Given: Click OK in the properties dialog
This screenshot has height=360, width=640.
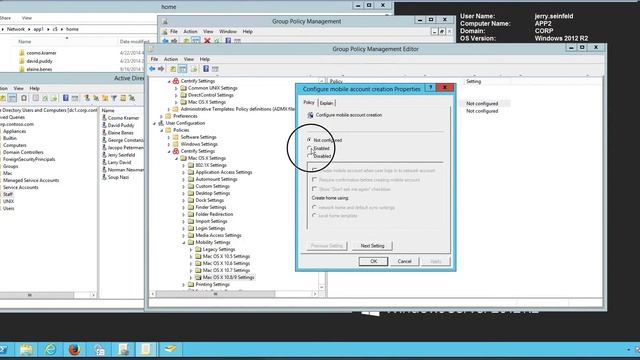Looking at the screenshot, I should 373,261.
